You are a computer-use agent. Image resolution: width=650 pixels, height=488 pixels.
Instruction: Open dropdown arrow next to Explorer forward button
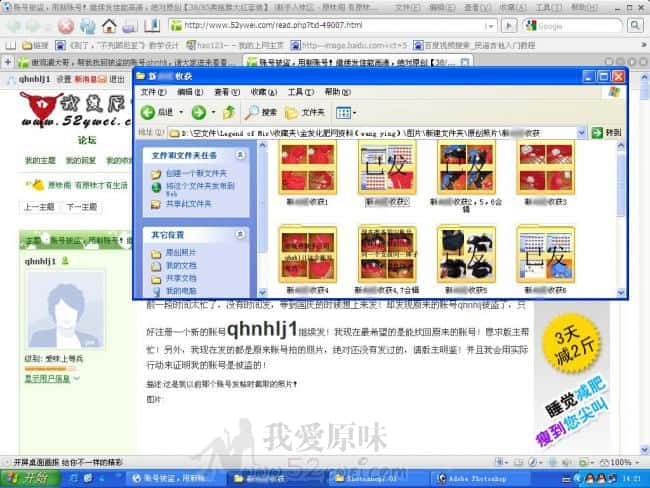tap(213, 112)
